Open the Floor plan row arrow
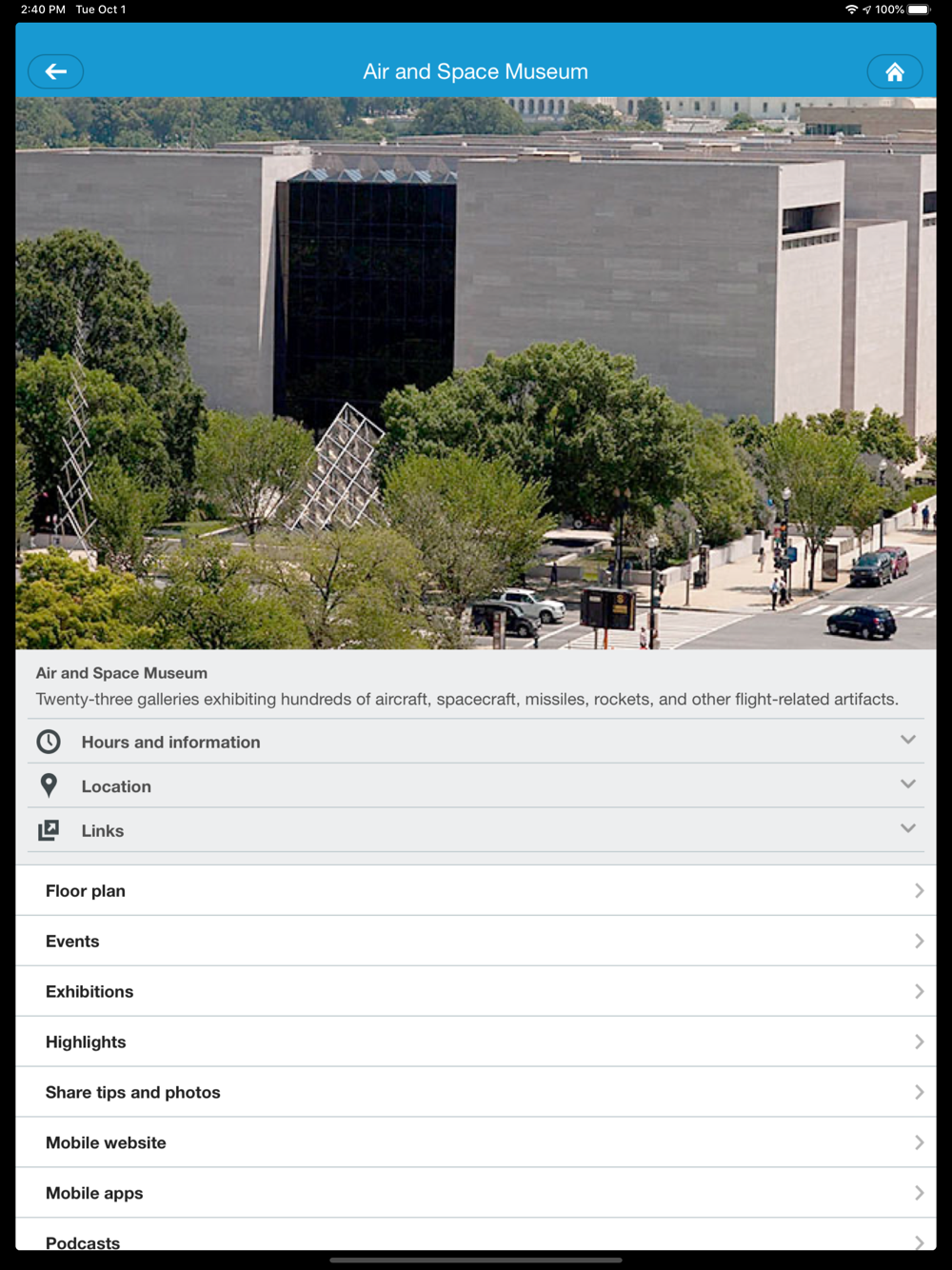The height and width of the screenshot is (1270, 952). (919, 890)
